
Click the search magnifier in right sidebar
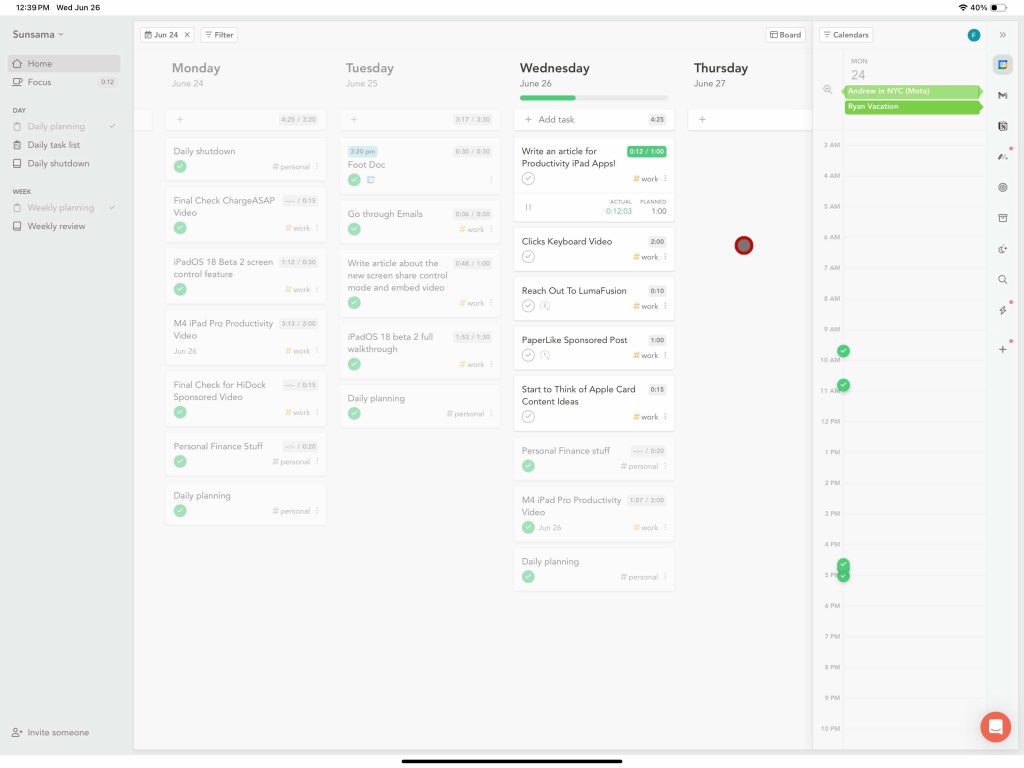coord(1002,280)
